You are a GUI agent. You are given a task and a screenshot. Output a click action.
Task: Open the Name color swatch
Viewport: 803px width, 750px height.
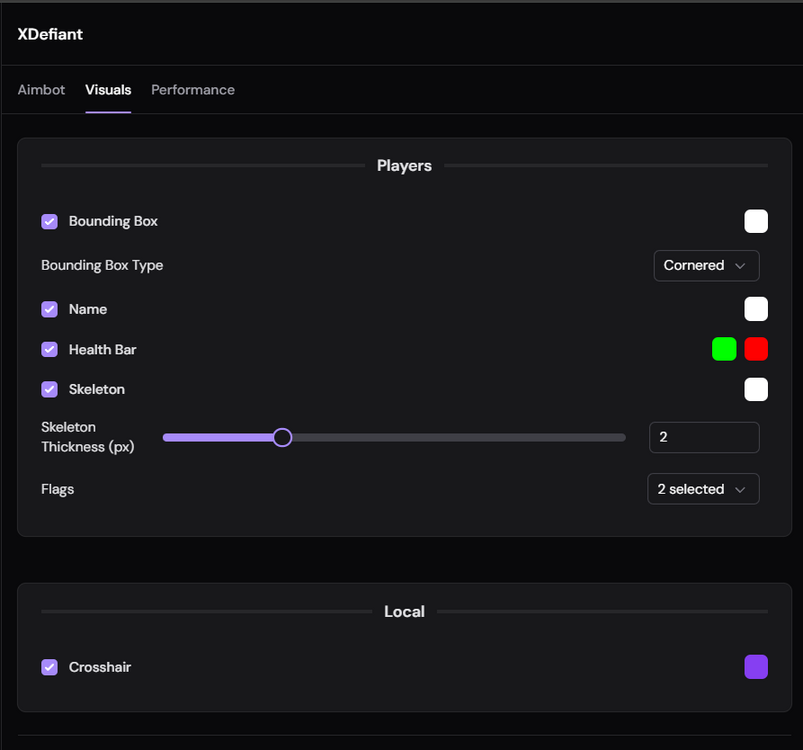tap(756, 309)
